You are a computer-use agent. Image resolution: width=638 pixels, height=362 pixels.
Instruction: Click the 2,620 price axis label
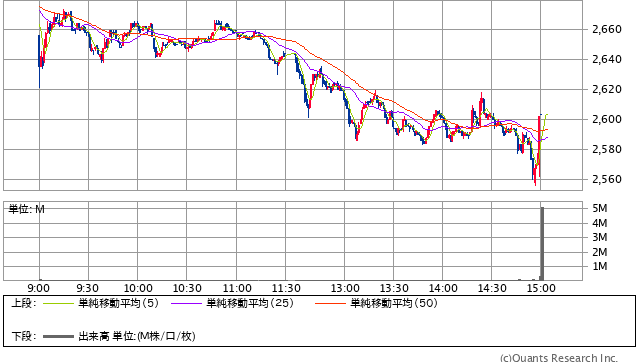(x=607, y=89)
